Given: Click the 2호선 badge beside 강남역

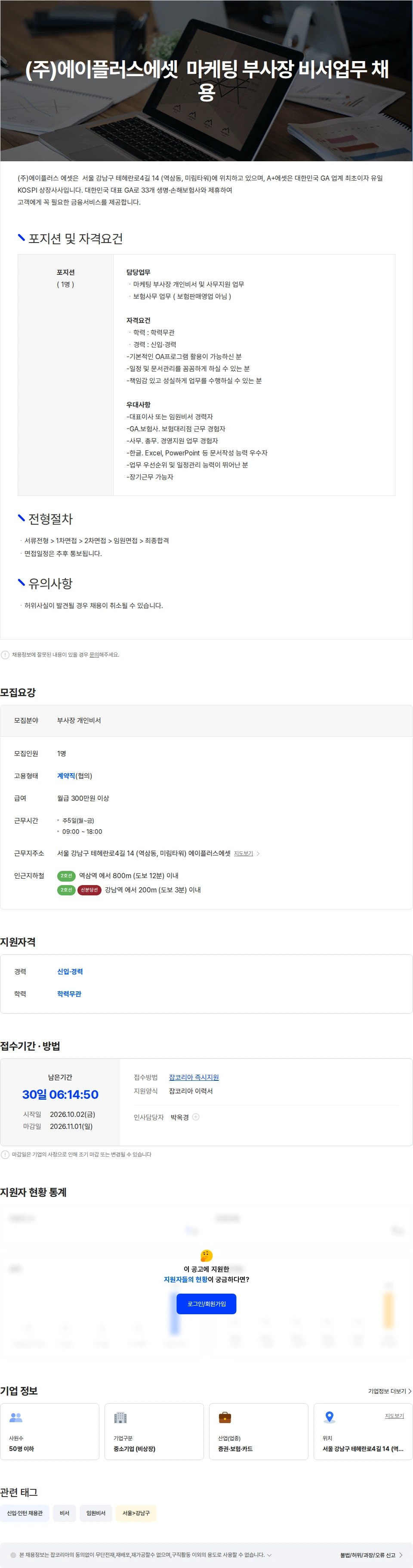Looking at the screenshot, I should click(66, 890).
